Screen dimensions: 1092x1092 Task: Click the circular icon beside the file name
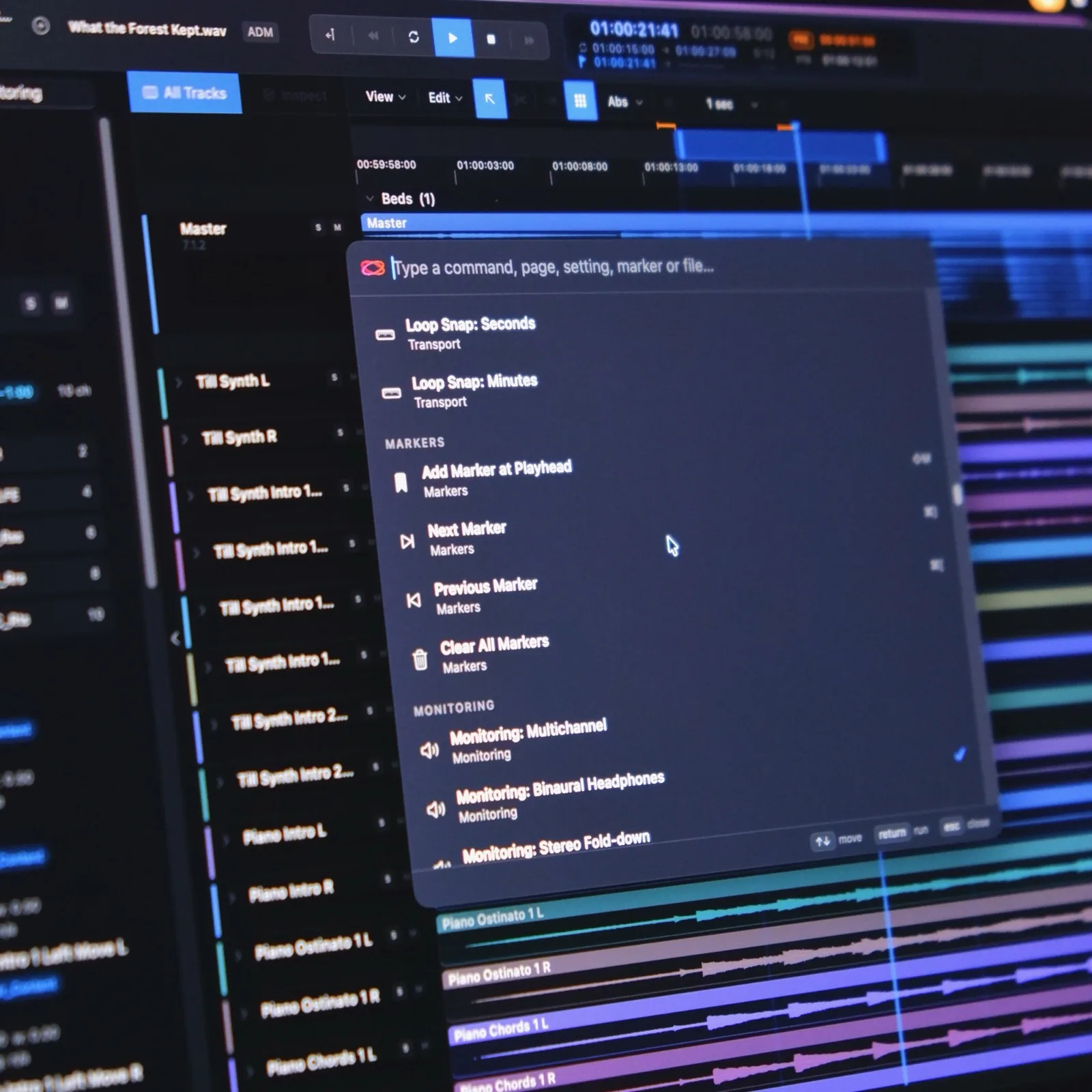pos(41,26)
